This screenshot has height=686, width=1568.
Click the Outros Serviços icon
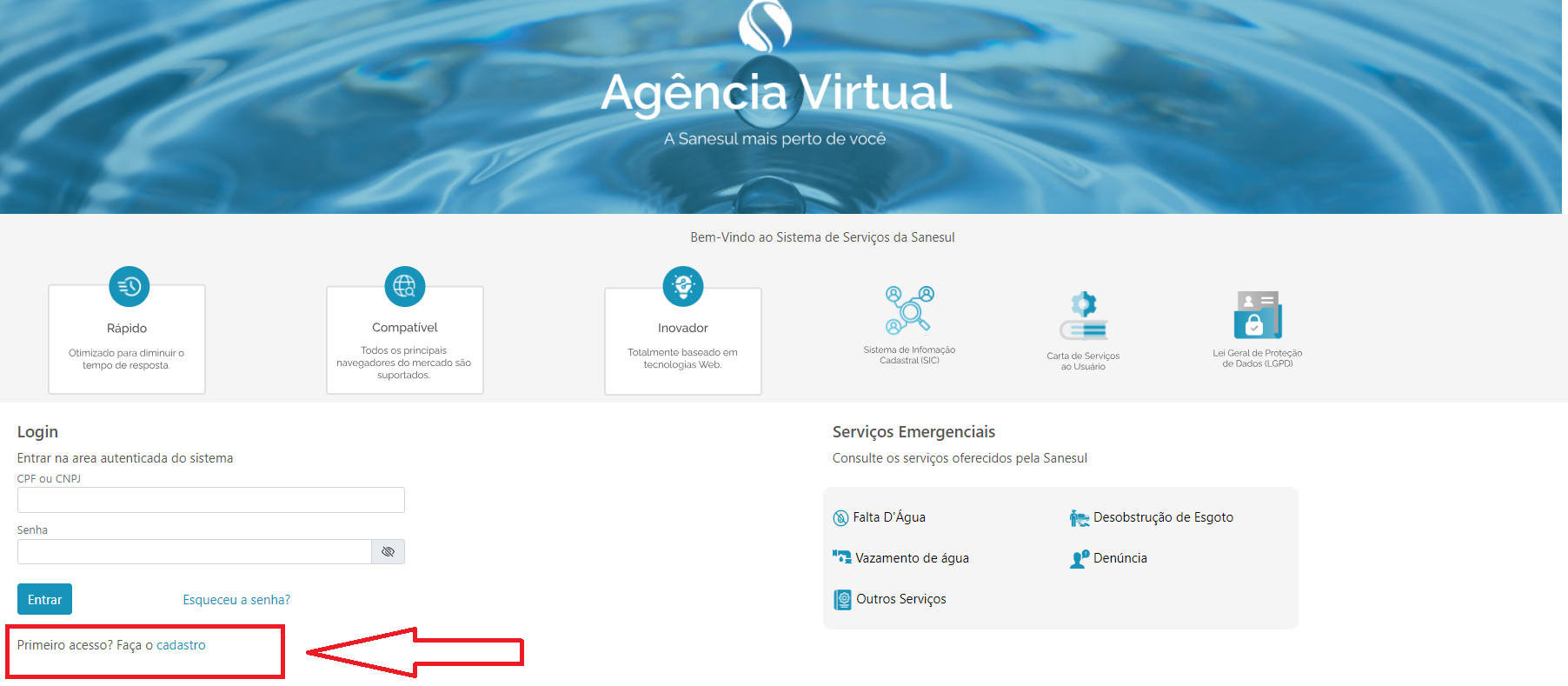842,599
